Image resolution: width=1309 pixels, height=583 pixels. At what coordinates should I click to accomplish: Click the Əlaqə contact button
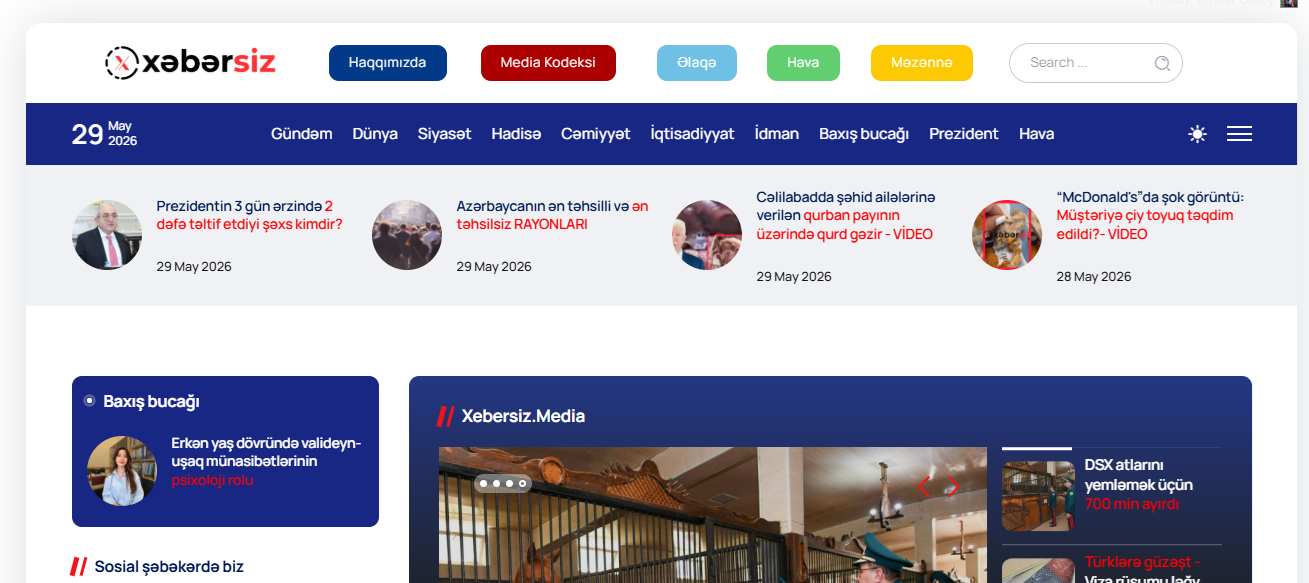697,63
